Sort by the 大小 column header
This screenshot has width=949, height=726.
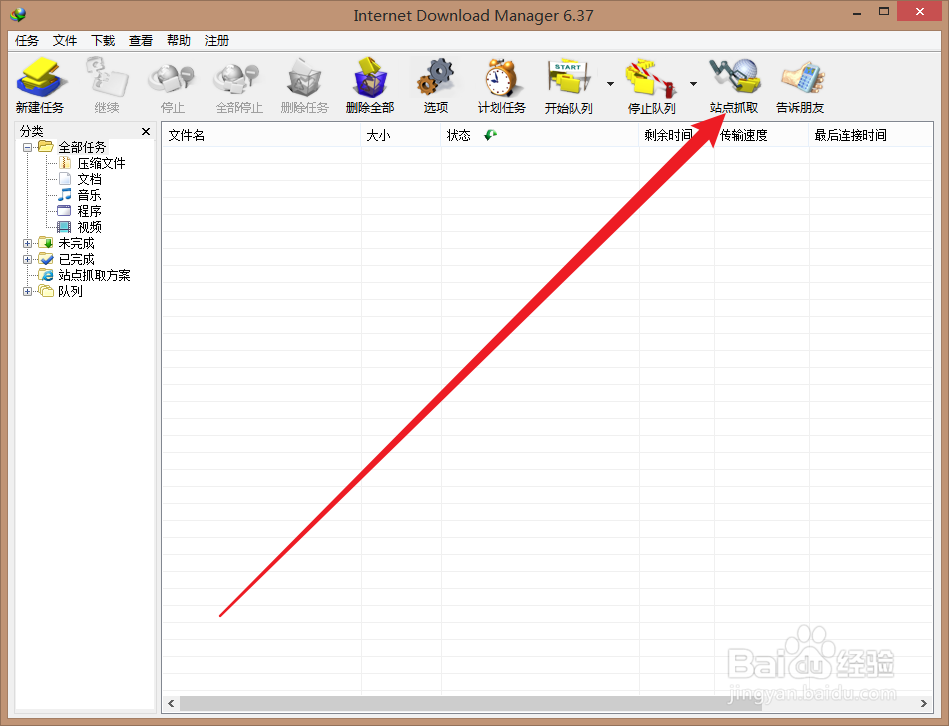coord(401,135)
